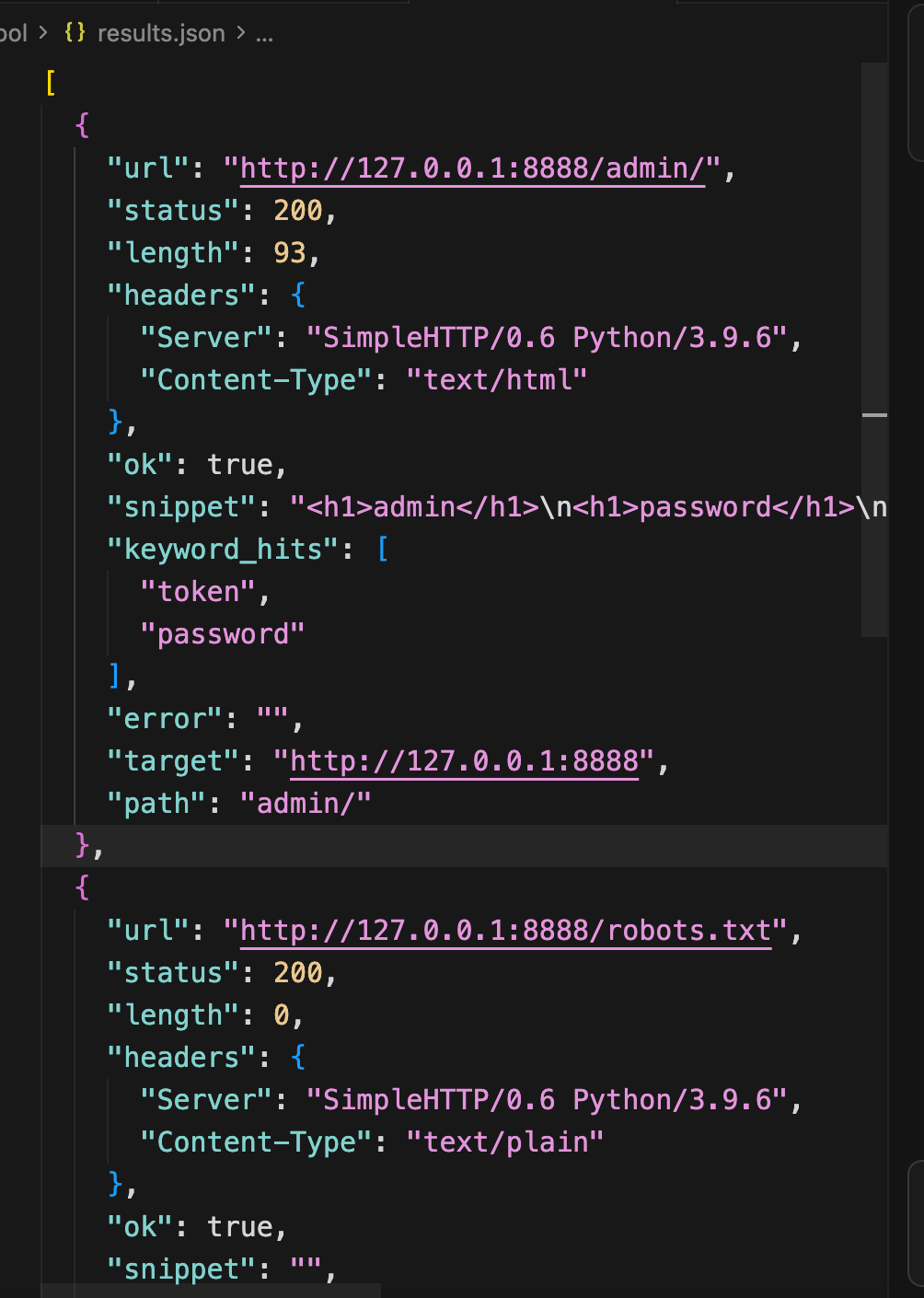Click the first object's opening curly brace
This screenshot has height=1298, width=924.
[x=83, y=125]
